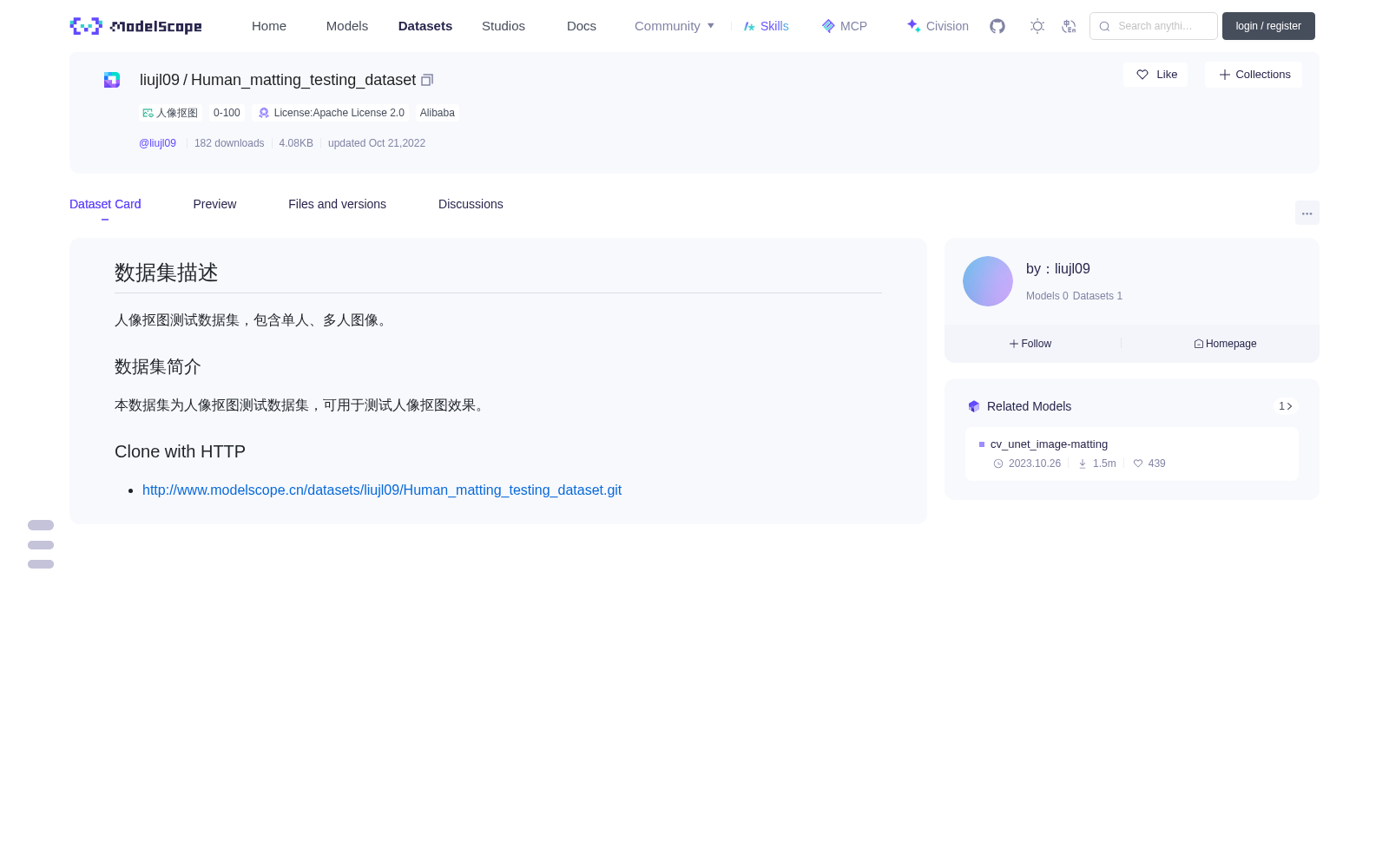The height and width of the screenshot is (868, 1389).
Task: Click the dataset avatar icon beside liujl09
Action: (112, 80)
